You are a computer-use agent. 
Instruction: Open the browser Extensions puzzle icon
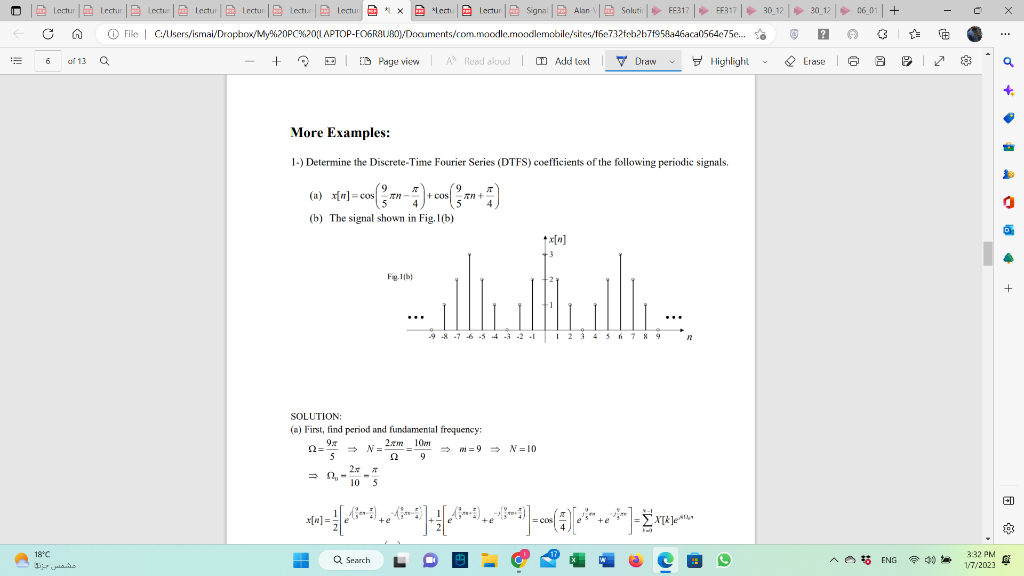click(882, 34)
